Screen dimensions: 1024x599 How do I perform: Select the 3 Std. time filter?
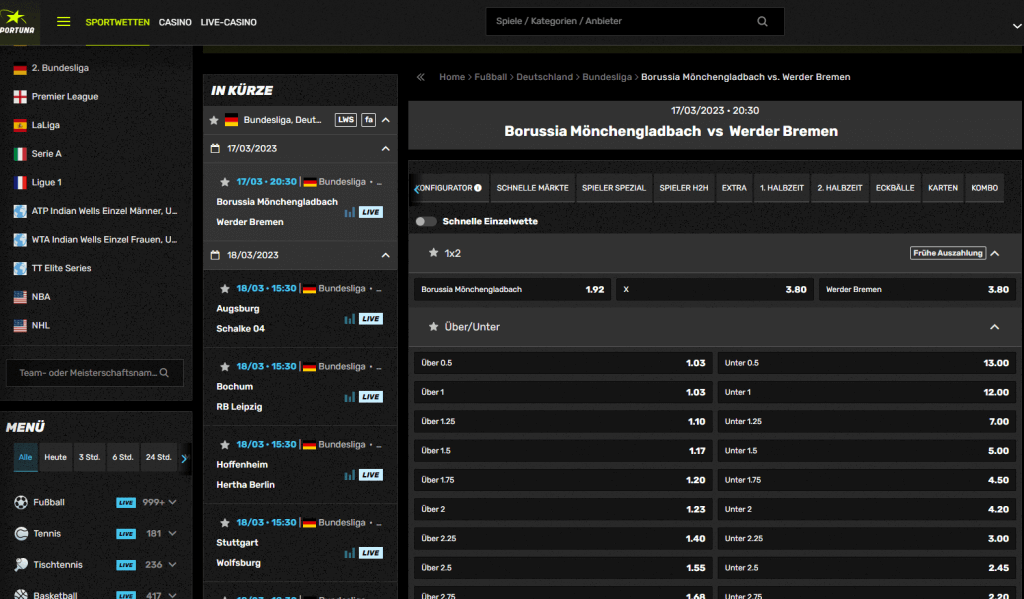coord(89,457)
